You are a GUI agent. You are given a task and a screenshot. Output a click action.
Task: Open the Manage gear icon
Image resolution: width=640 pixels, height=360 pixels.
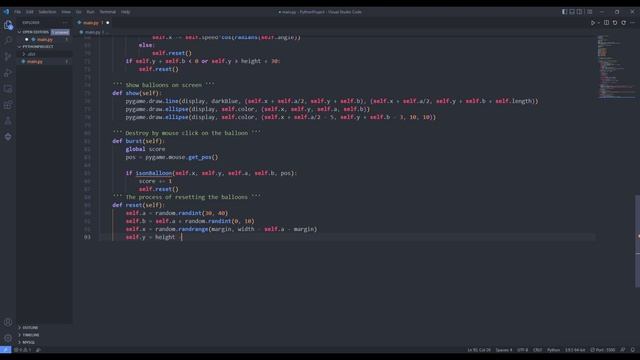pos(8,338)
